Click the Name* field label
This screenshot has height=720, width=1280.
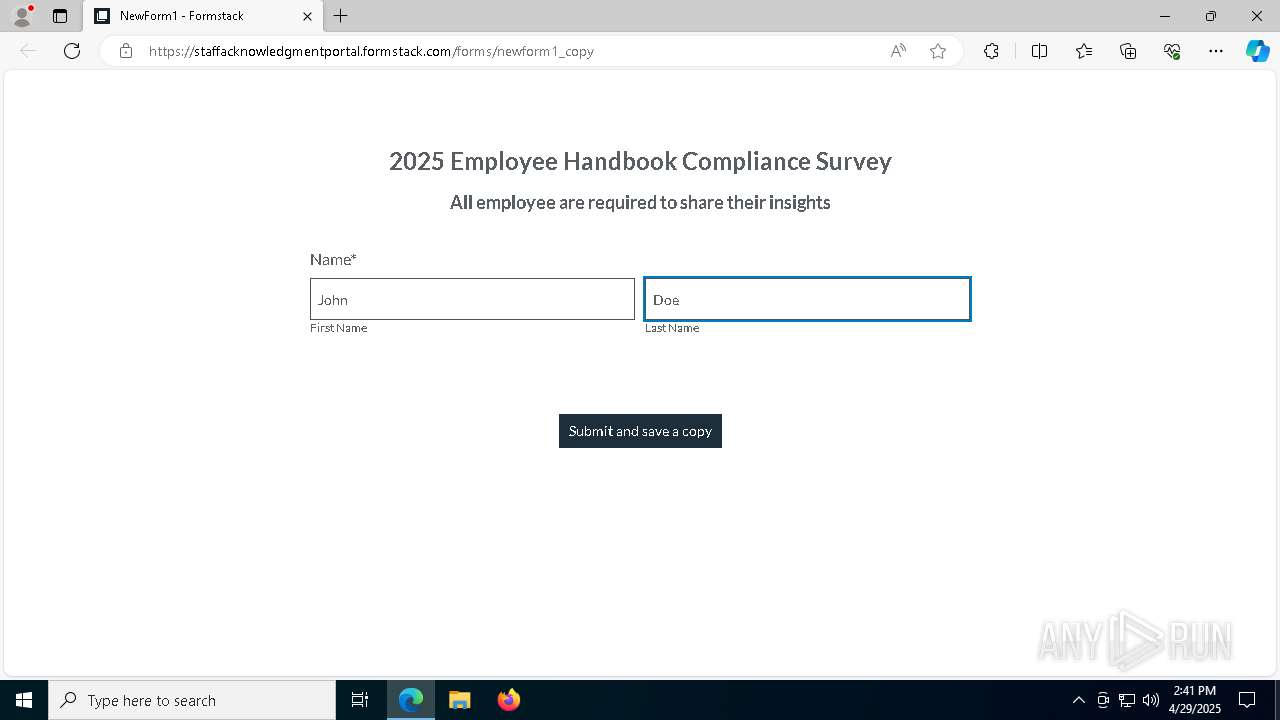[x=333, y=259]
